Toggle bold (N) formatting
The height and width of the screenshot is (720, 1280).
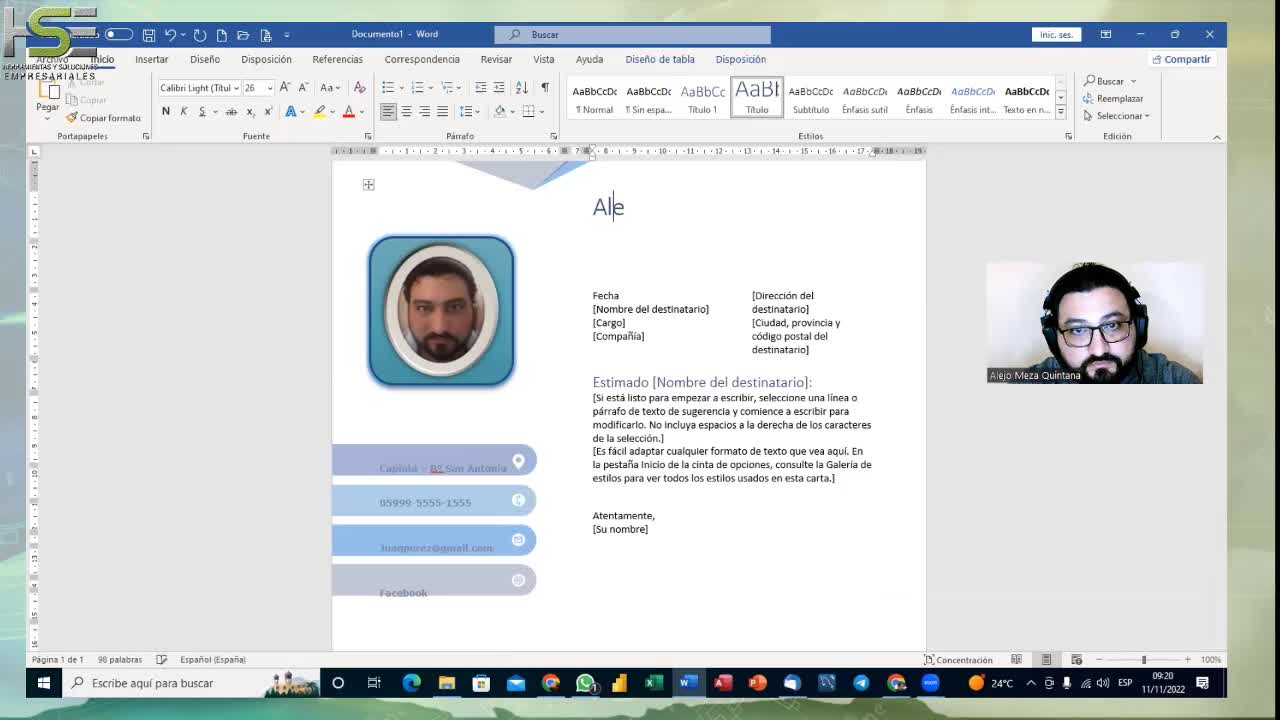166,111
